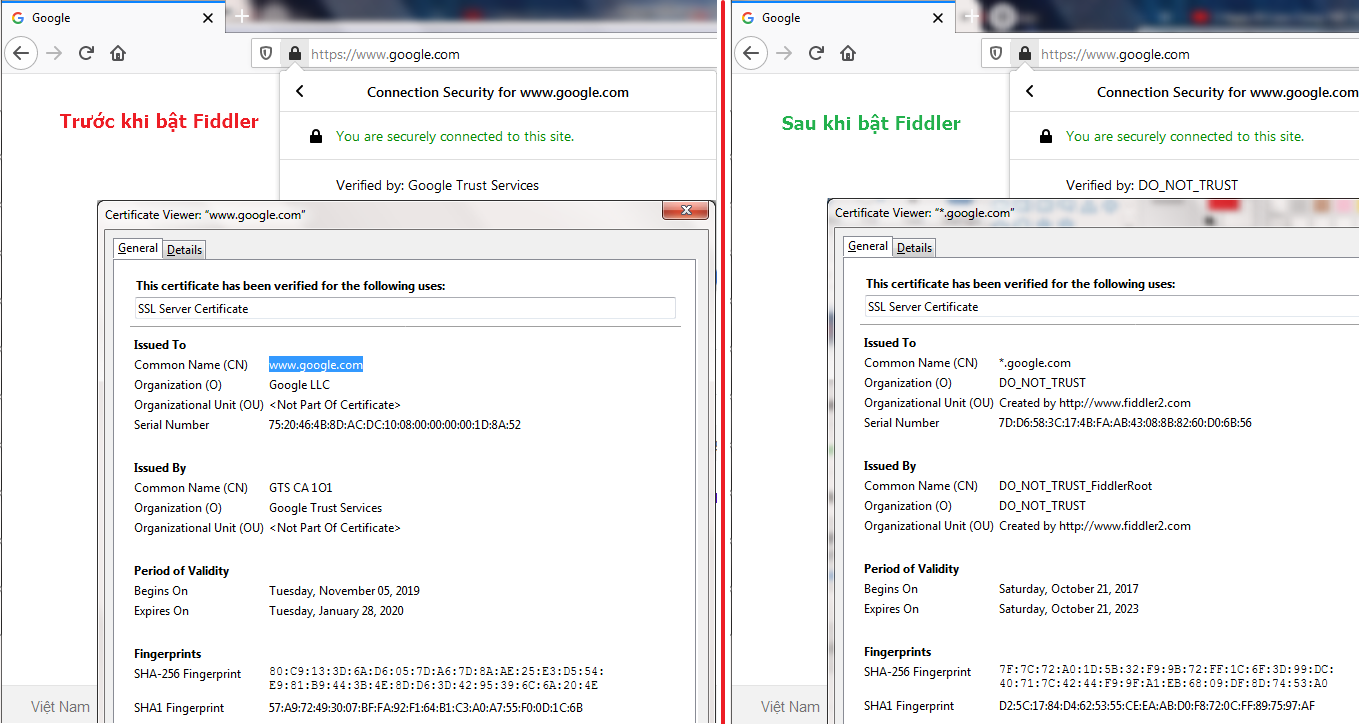
Task: Click Forward button in left browser window
Action: coord(55,53)
